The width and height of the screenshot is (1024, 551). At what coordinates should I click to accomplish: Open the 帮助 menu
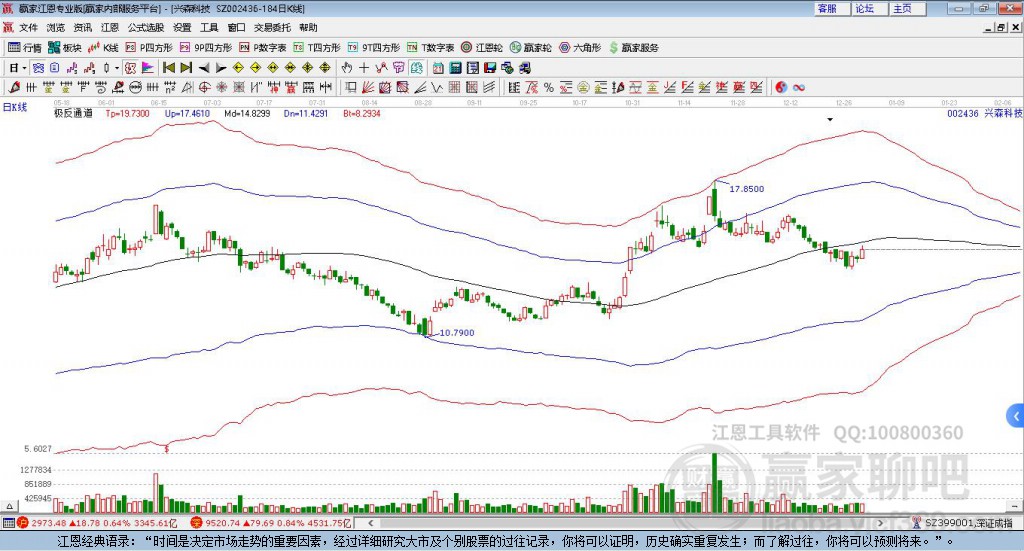[308, 27]
